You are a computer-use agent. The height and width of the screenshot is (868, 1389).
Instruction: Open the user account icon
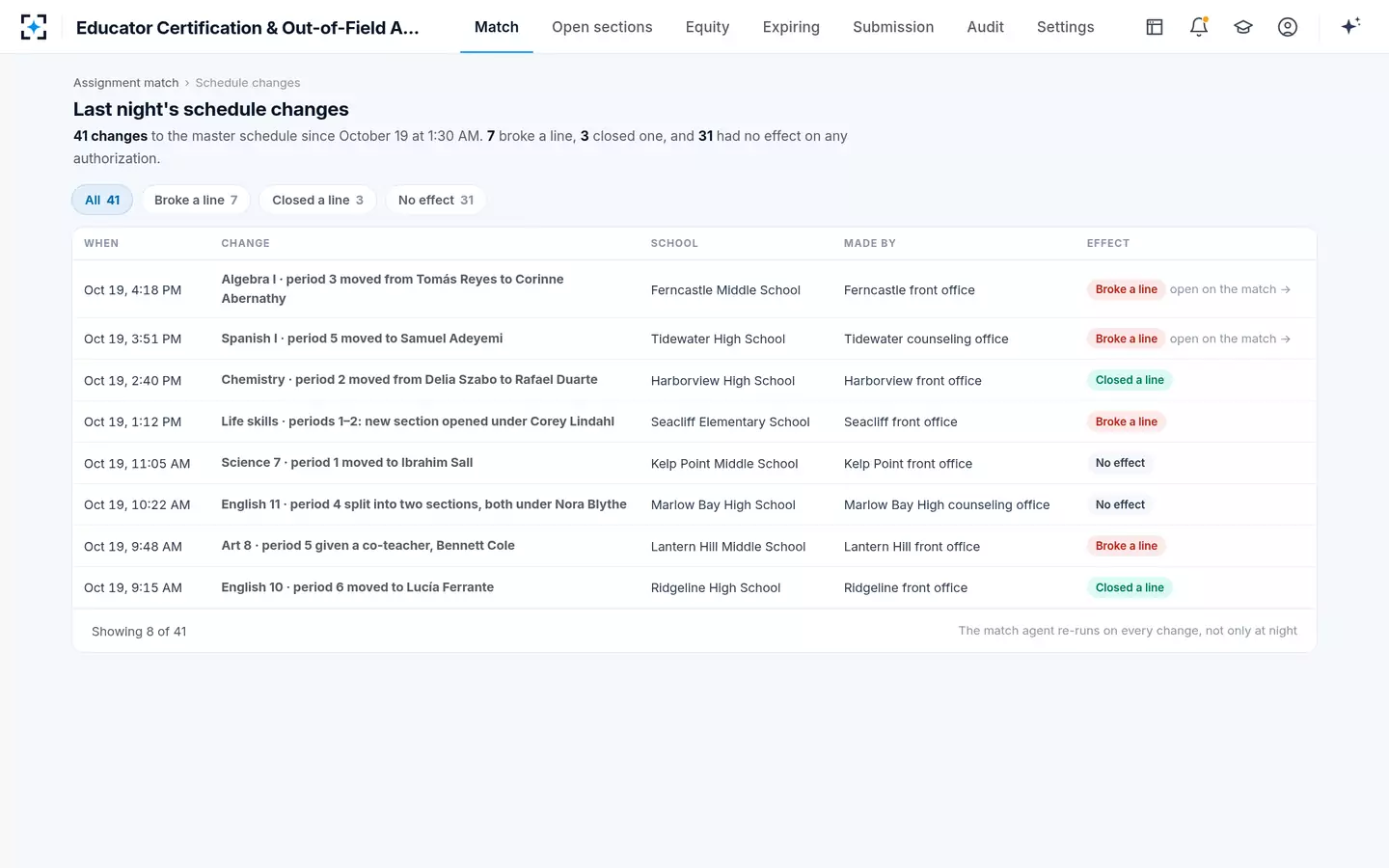[1288, 27]
